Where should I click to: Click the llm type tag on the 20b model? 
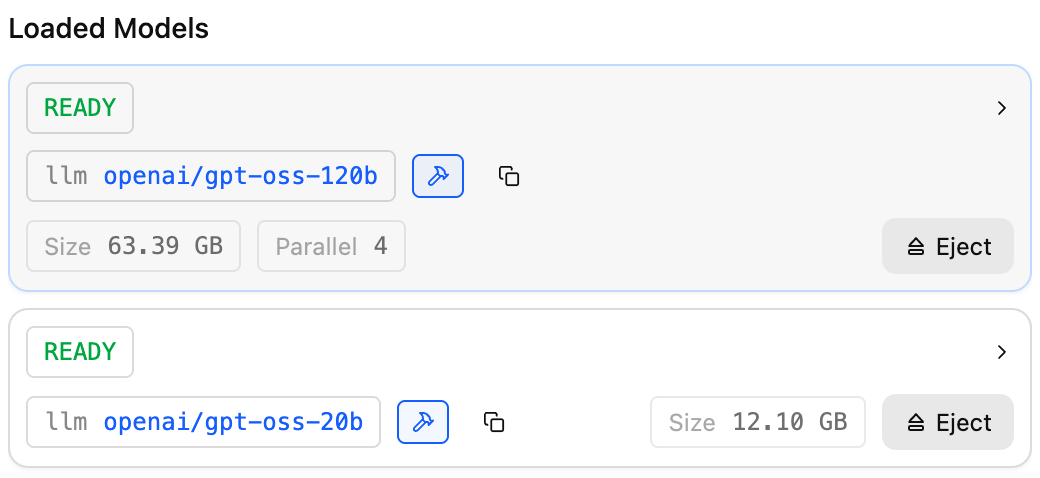(x=66, y=422)
